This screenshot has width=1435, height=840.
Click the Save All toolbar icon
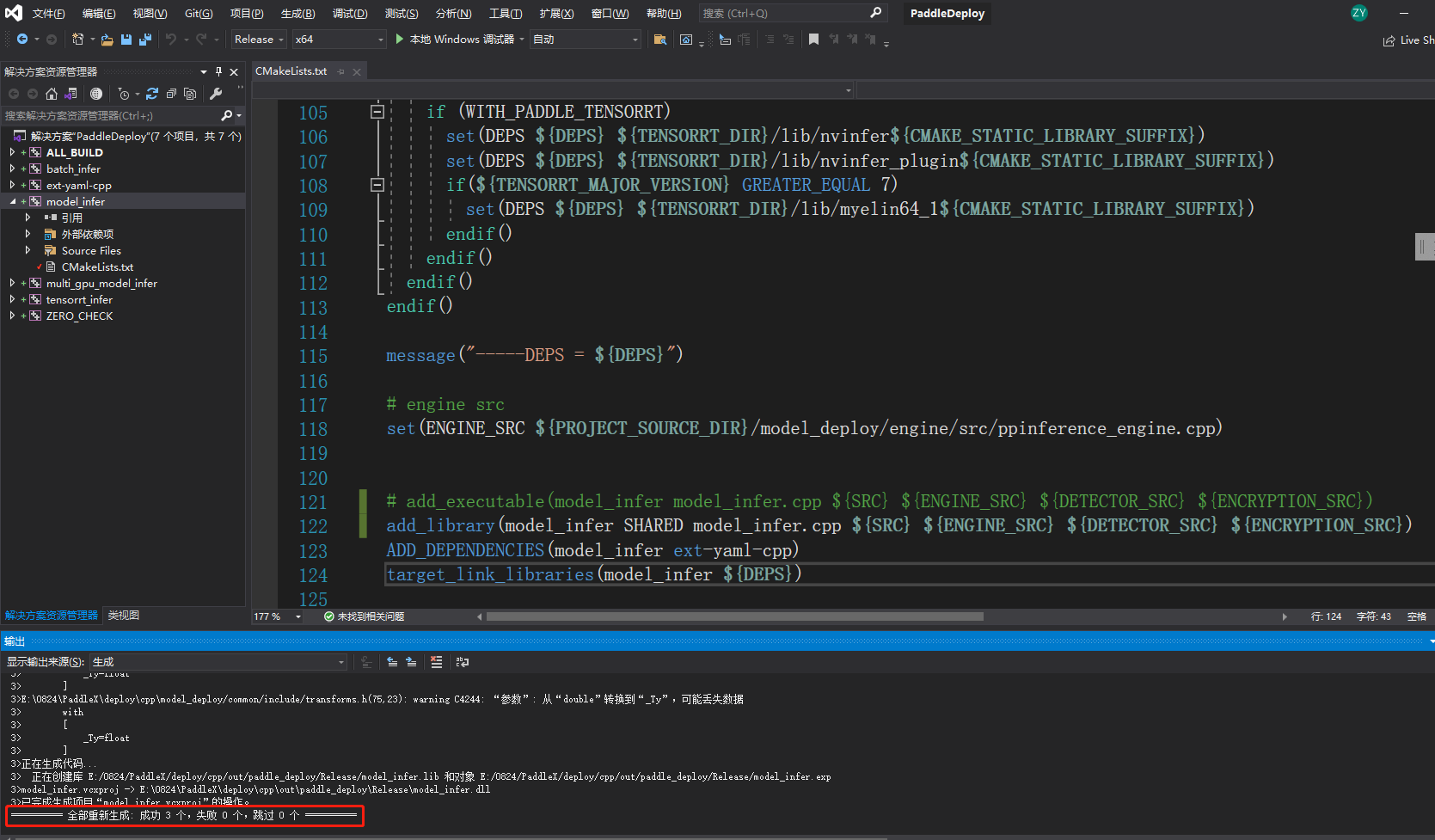144,40
